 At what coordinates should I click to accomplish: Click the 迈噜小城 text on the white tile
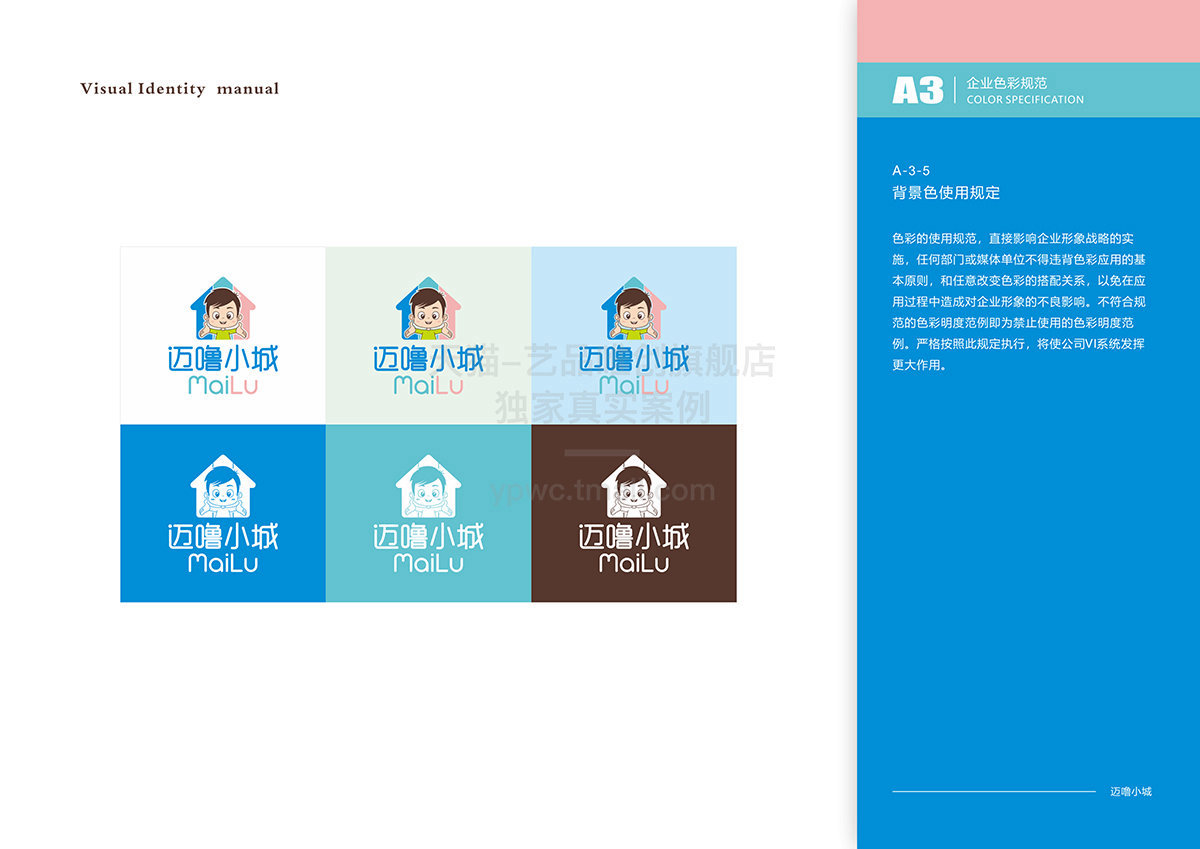click(x=223, y=360)
